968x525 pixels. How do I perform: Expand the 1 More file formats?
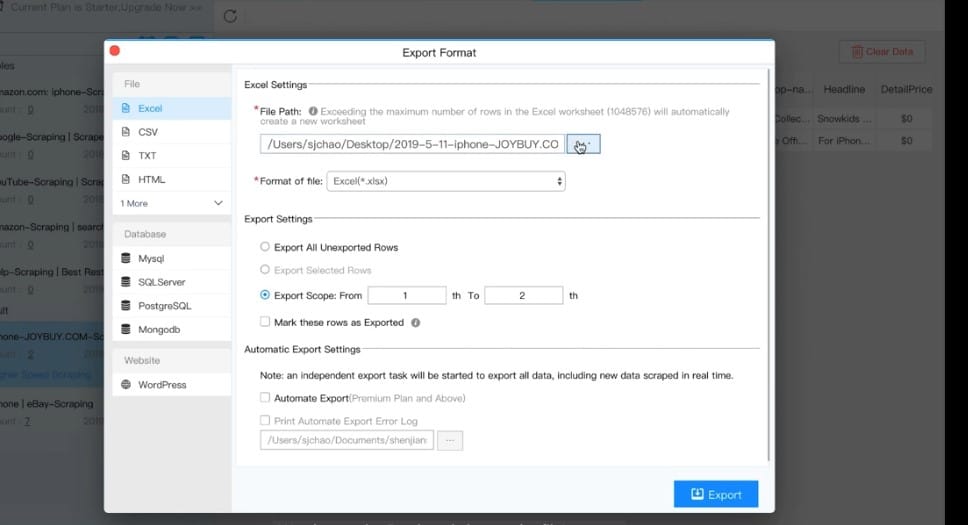tap(172, 203)
